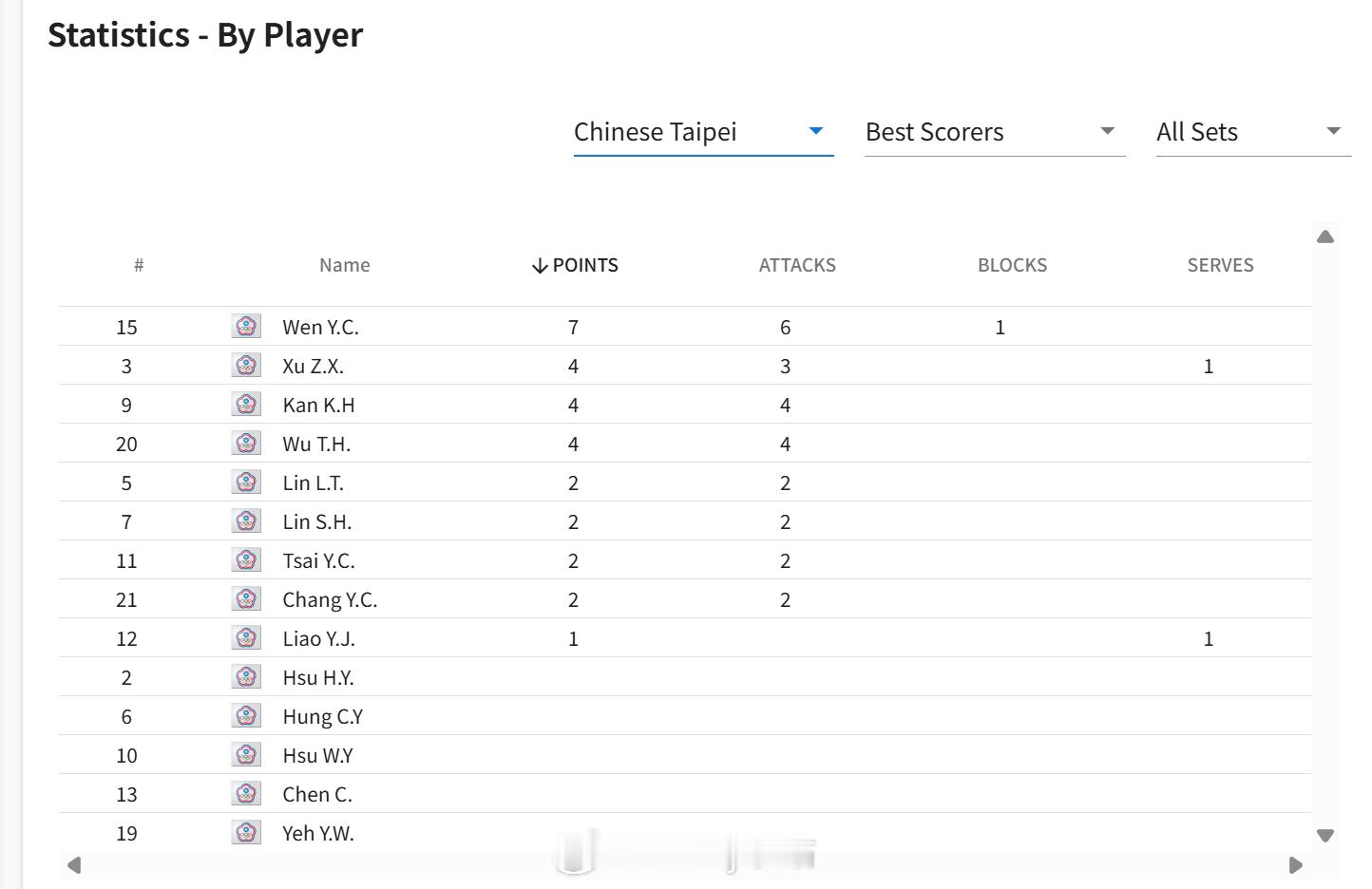
Task: Click the scroll right arrow below the table
Action: click(1295, 865)
